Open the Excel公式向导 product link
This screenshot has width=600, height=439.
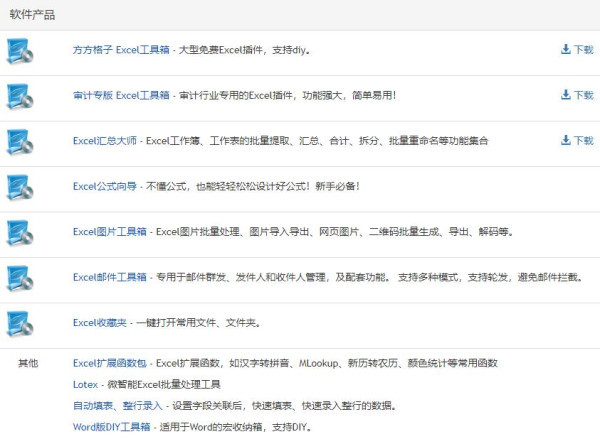(x=105, y=186)
